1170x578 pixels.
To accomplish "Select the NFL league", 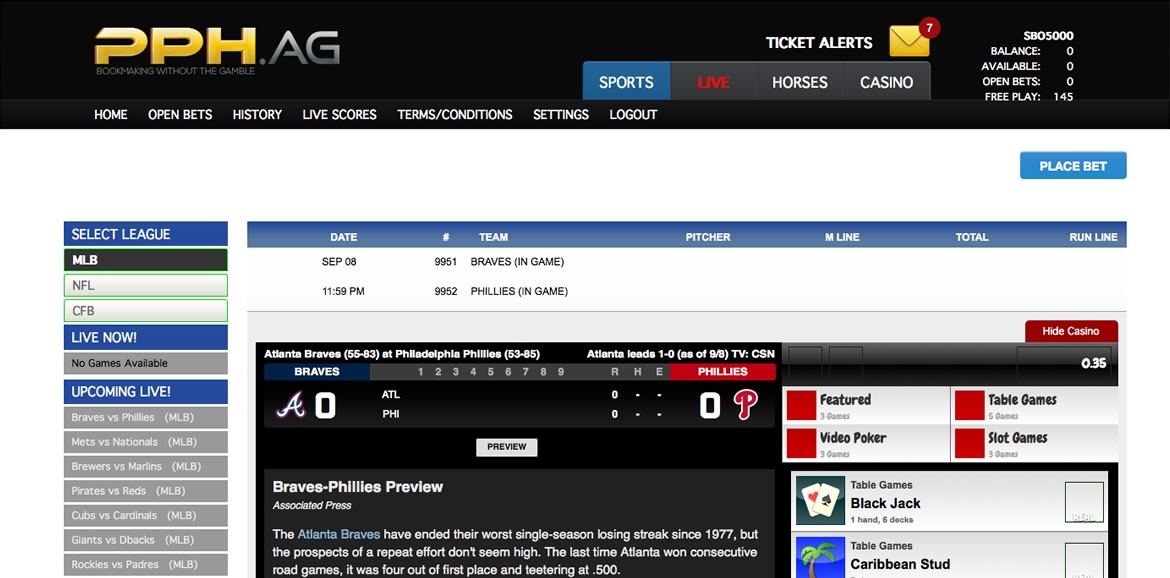I will point(146,286).
